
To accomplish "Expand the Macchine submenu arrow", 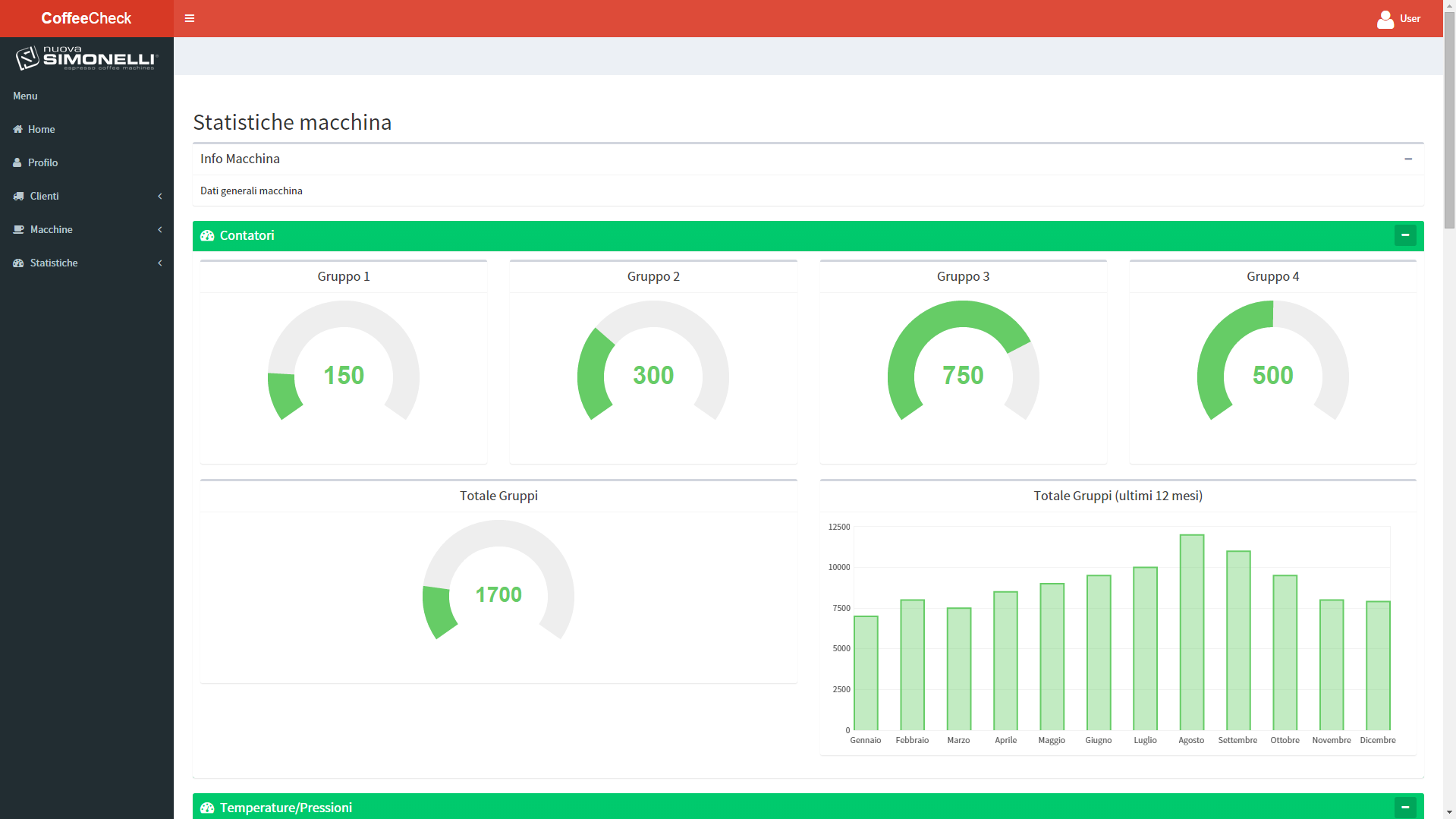I will pyautogui.click(x=160, y=230).
